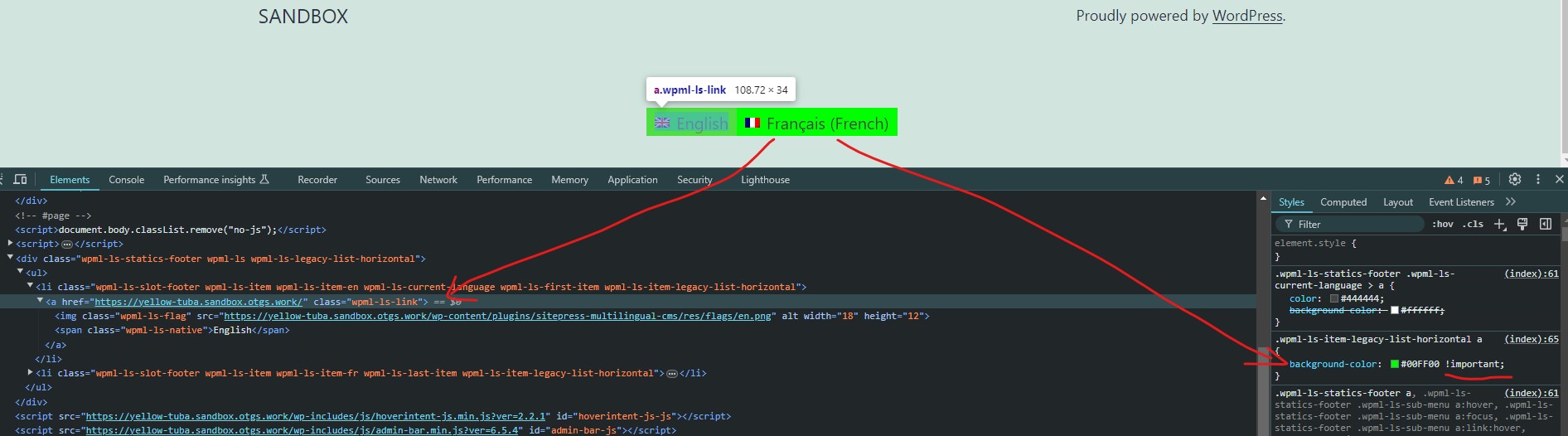Show more Styles pane tabs chevron
This screenshot has width=1568, height=436.
pos(1511,201)
